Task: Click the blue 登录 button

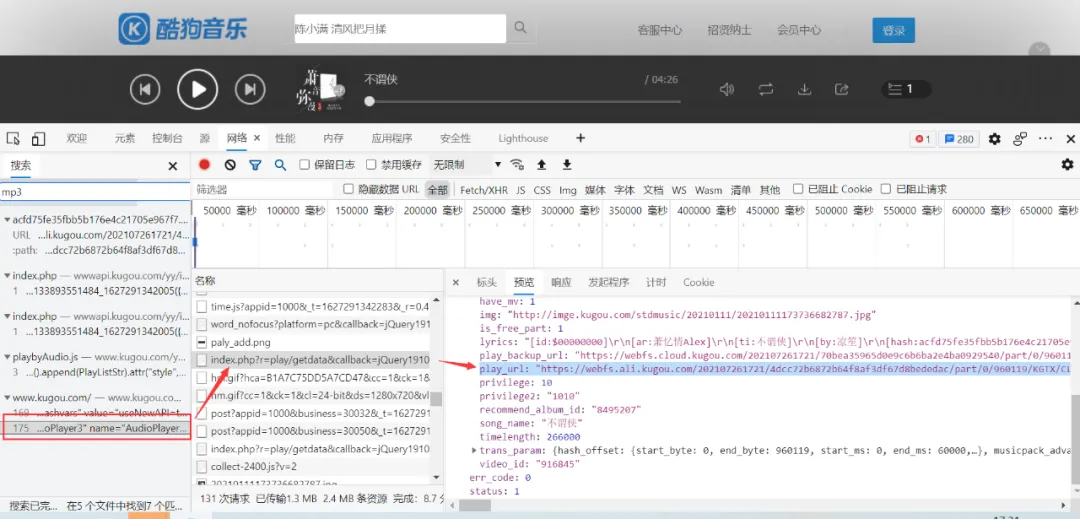Action: (x=893, y=30)
